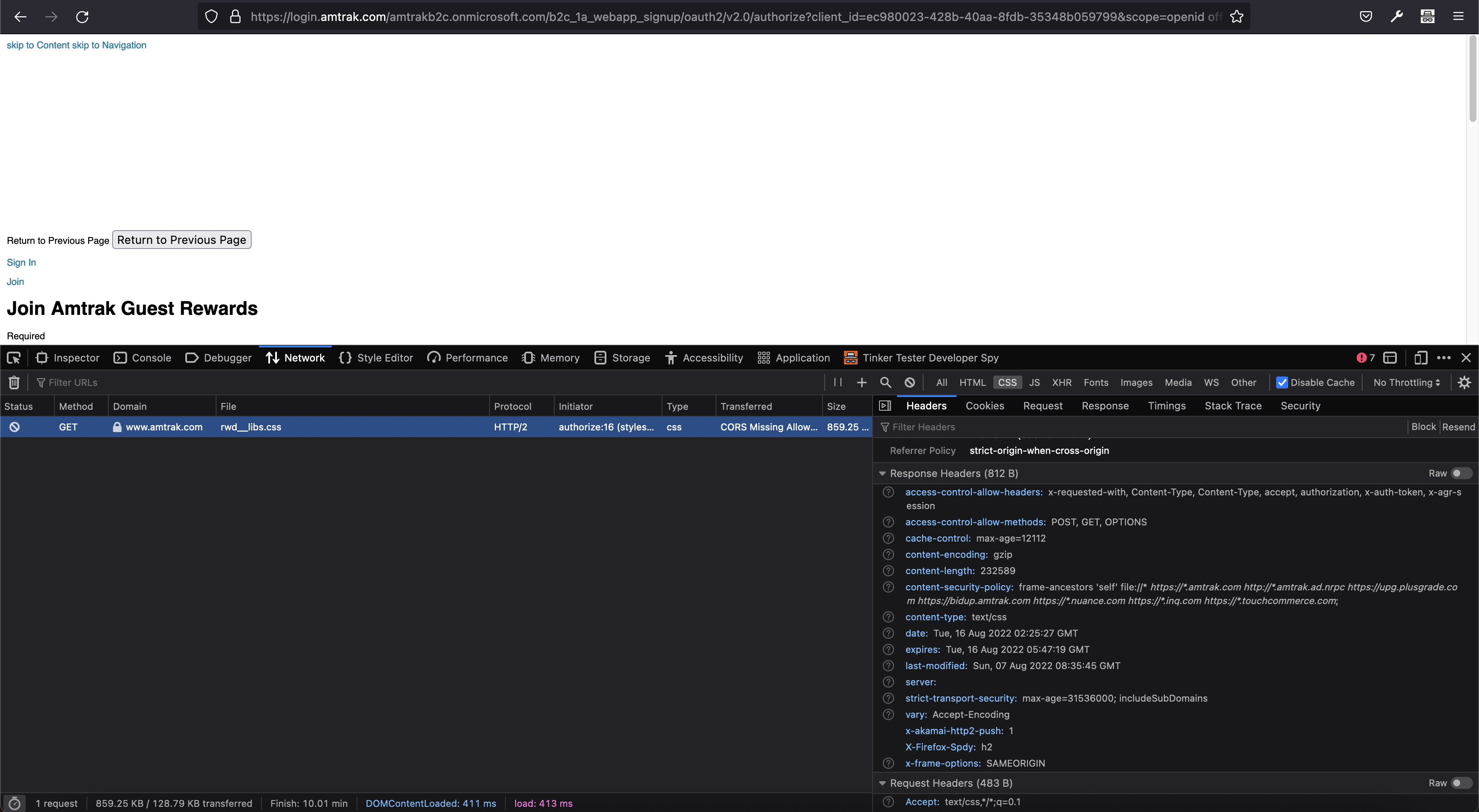The width and height of the screenshot is (1479, 812).
Task: Sort requests by Transferred column
Action: click(x=769, y=406)
